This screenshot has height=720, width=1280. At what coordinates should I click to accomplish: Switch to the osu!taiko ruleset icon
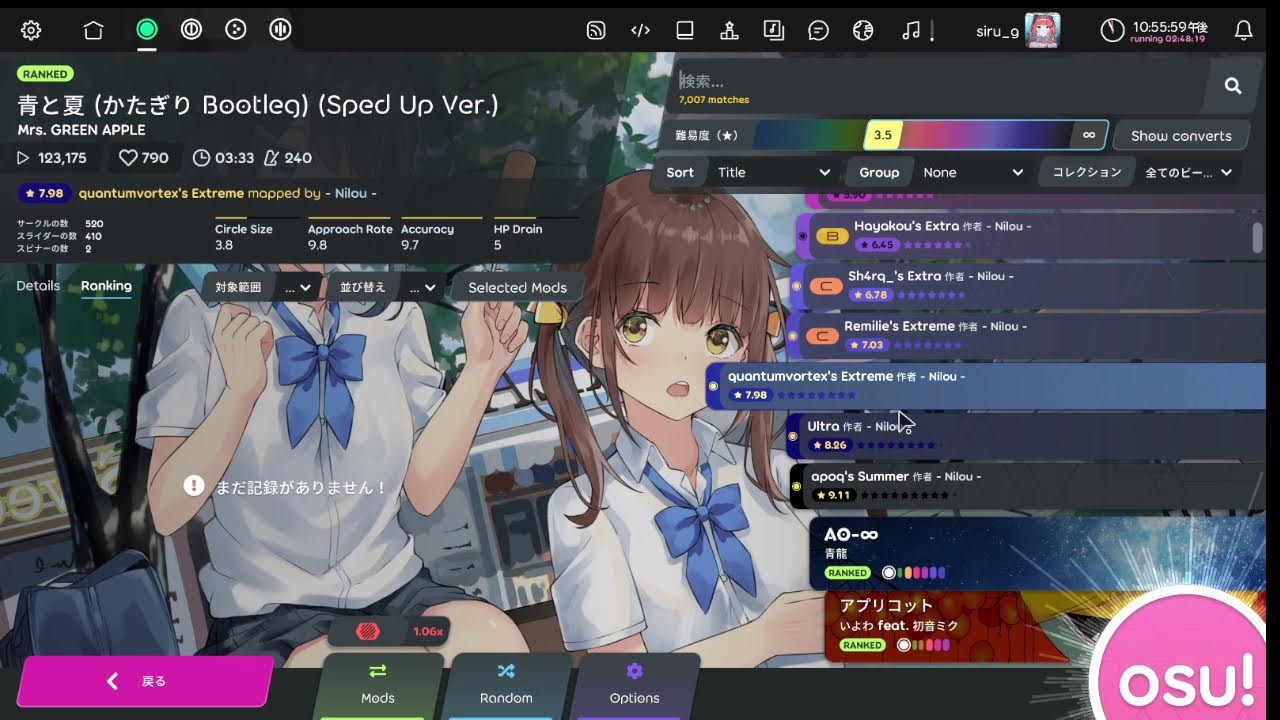[191, 29]
